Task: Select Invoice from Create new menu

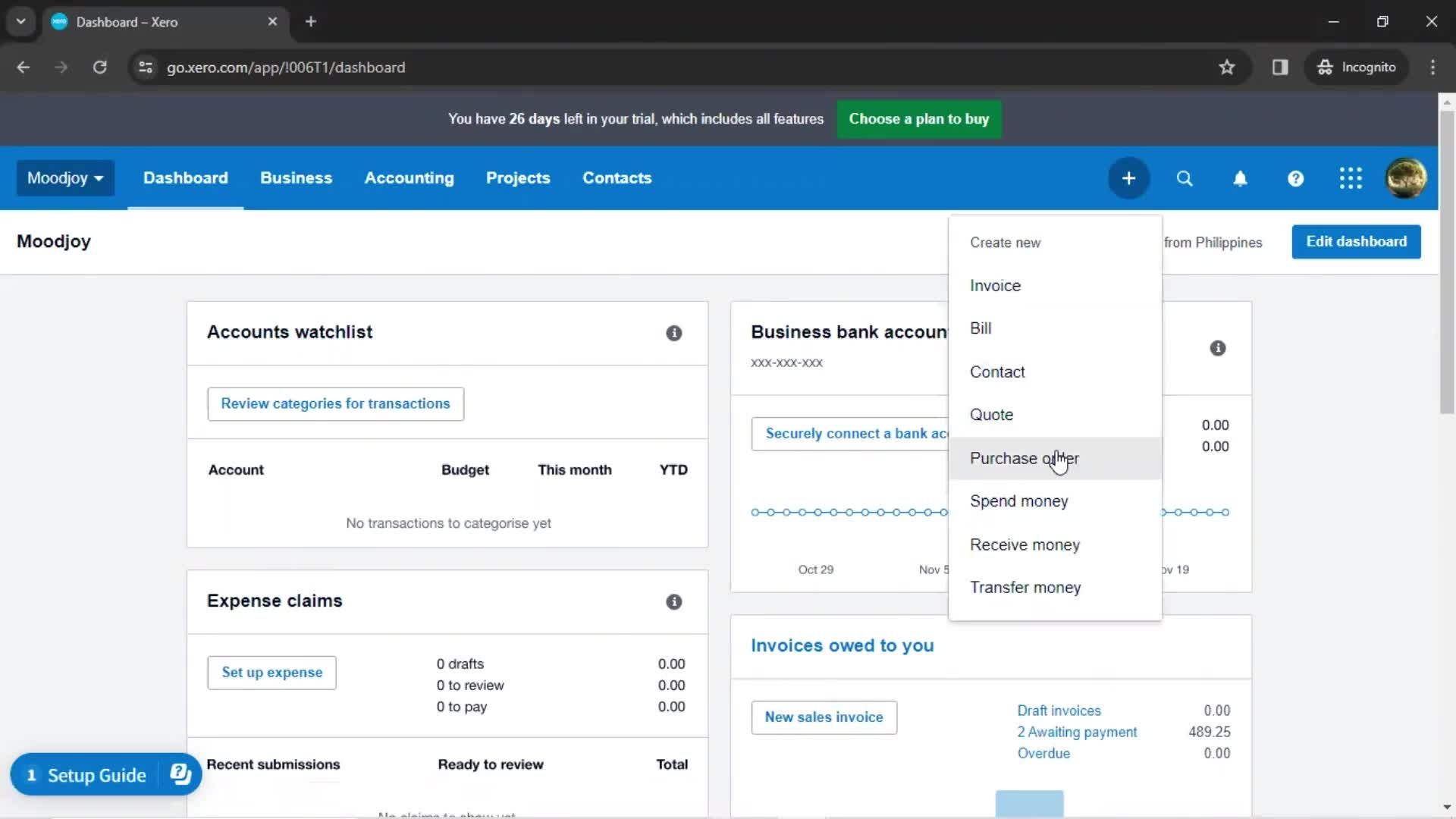Action: [x=1055, y=286]
